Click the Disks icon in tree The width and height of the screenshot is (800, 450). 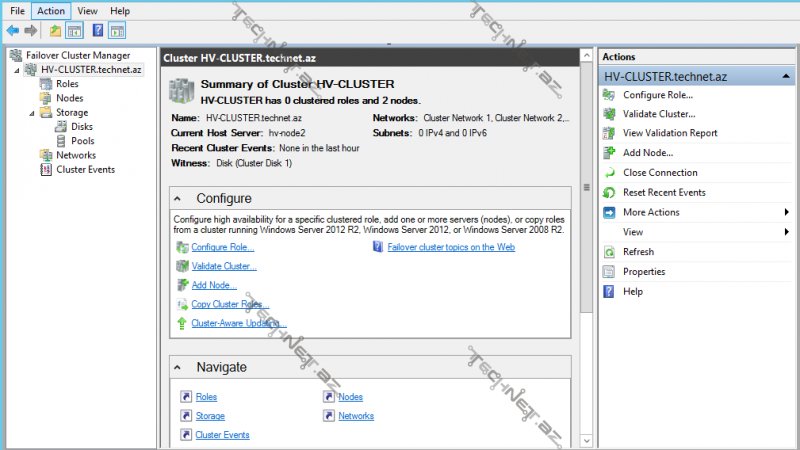coord(61,127)
